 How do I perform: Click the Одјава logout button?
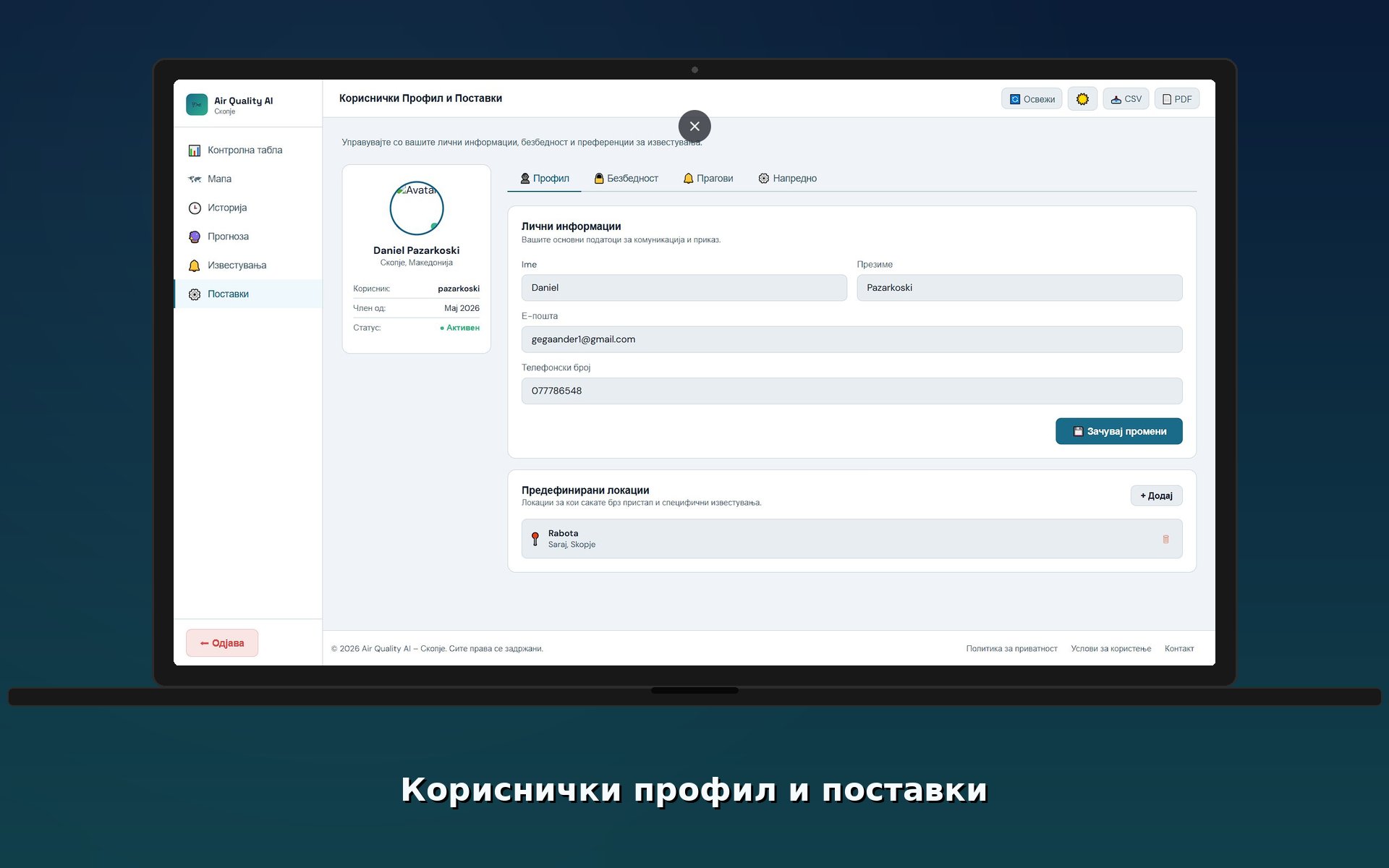coord(222,643)
